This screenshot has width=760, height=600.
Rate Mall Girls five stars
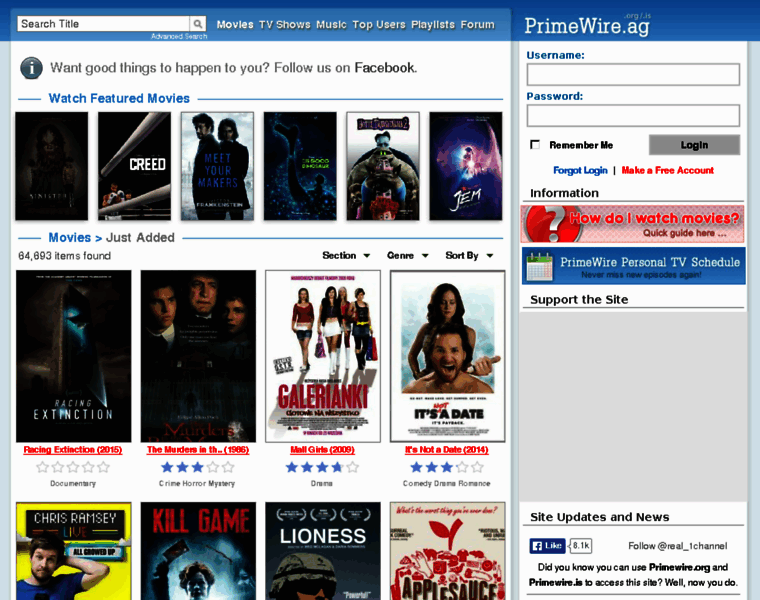352,467
